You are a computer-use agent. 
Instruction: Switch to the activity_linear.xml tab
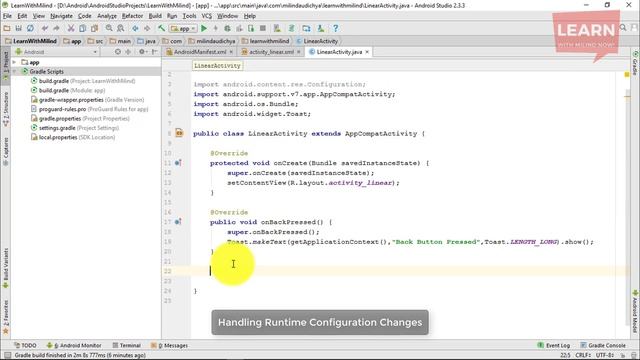pyautogui.click(x=271, y=52)
